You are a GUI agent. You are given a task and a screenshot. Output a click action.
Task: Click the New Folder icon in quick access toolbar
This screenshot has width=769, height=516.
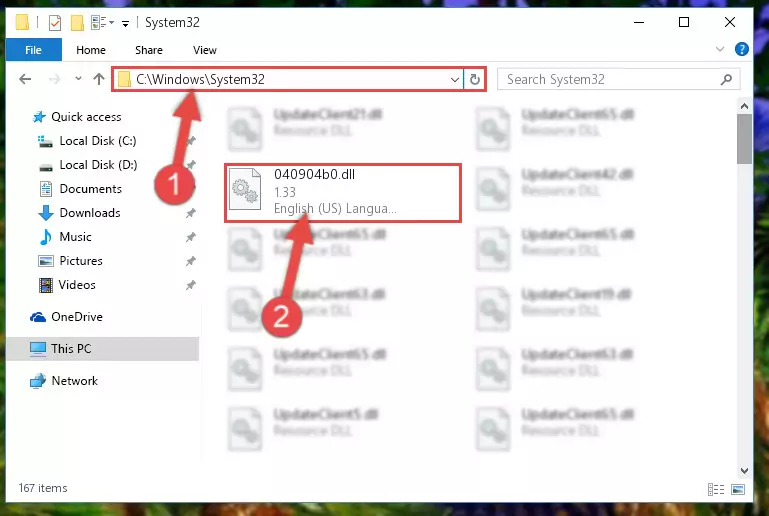tap(77, 23)
